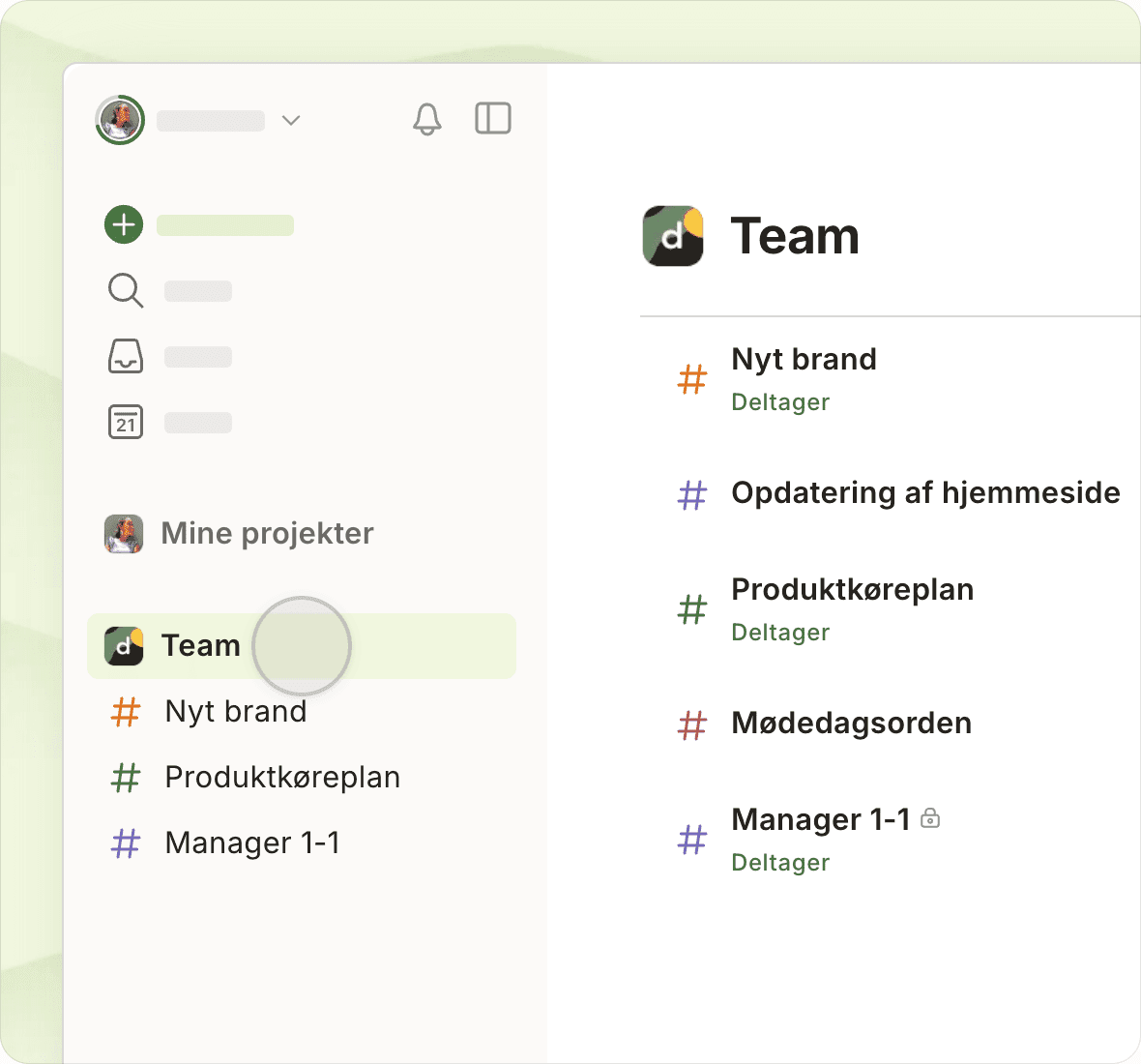
Task: Open Produktkøreplan in main Team list
Action: tap(852, 589)
